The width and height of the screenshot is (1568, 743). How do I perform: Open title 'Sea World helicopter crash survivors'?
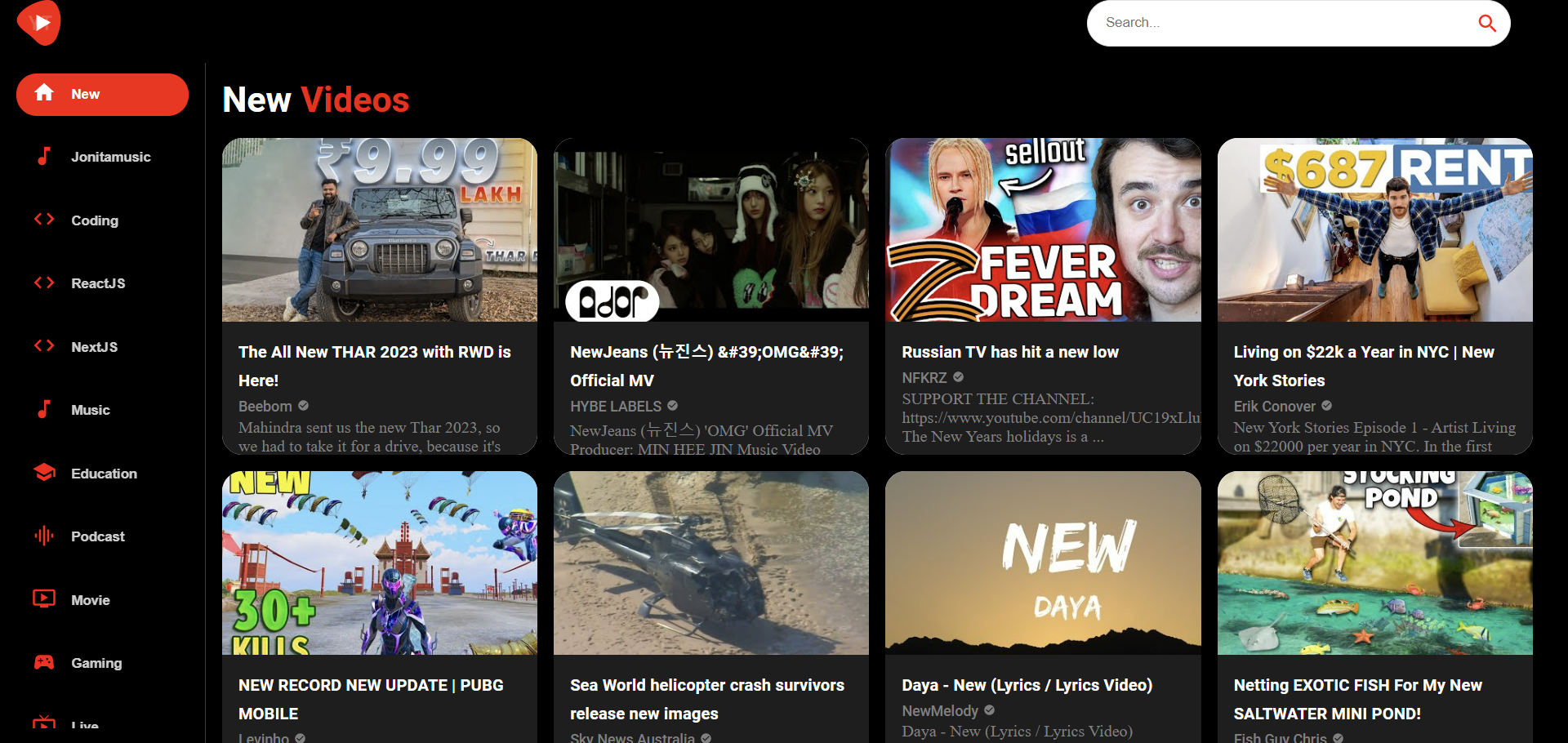click(707, 699)
